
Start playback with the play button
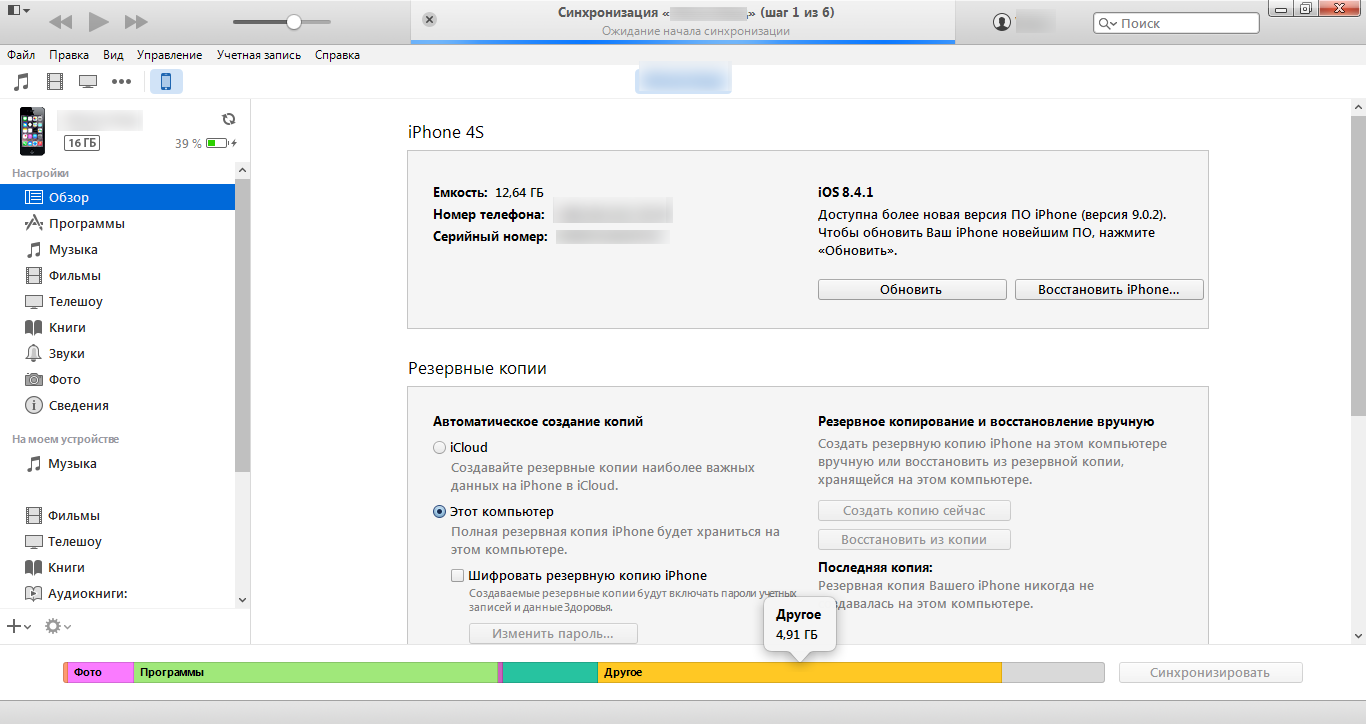(98, 22)
